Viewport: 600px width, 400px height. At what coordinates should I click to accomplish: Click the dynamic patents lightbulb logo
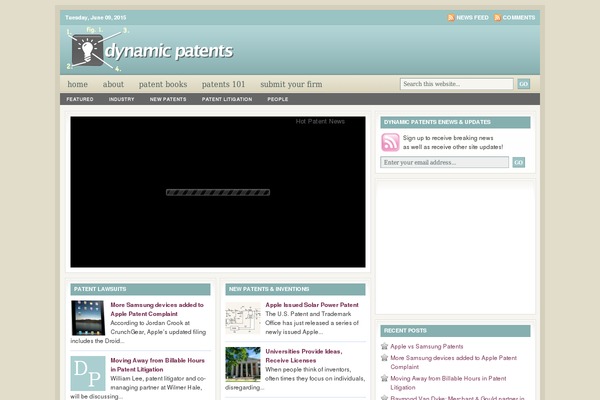click(x=87, y=50)
